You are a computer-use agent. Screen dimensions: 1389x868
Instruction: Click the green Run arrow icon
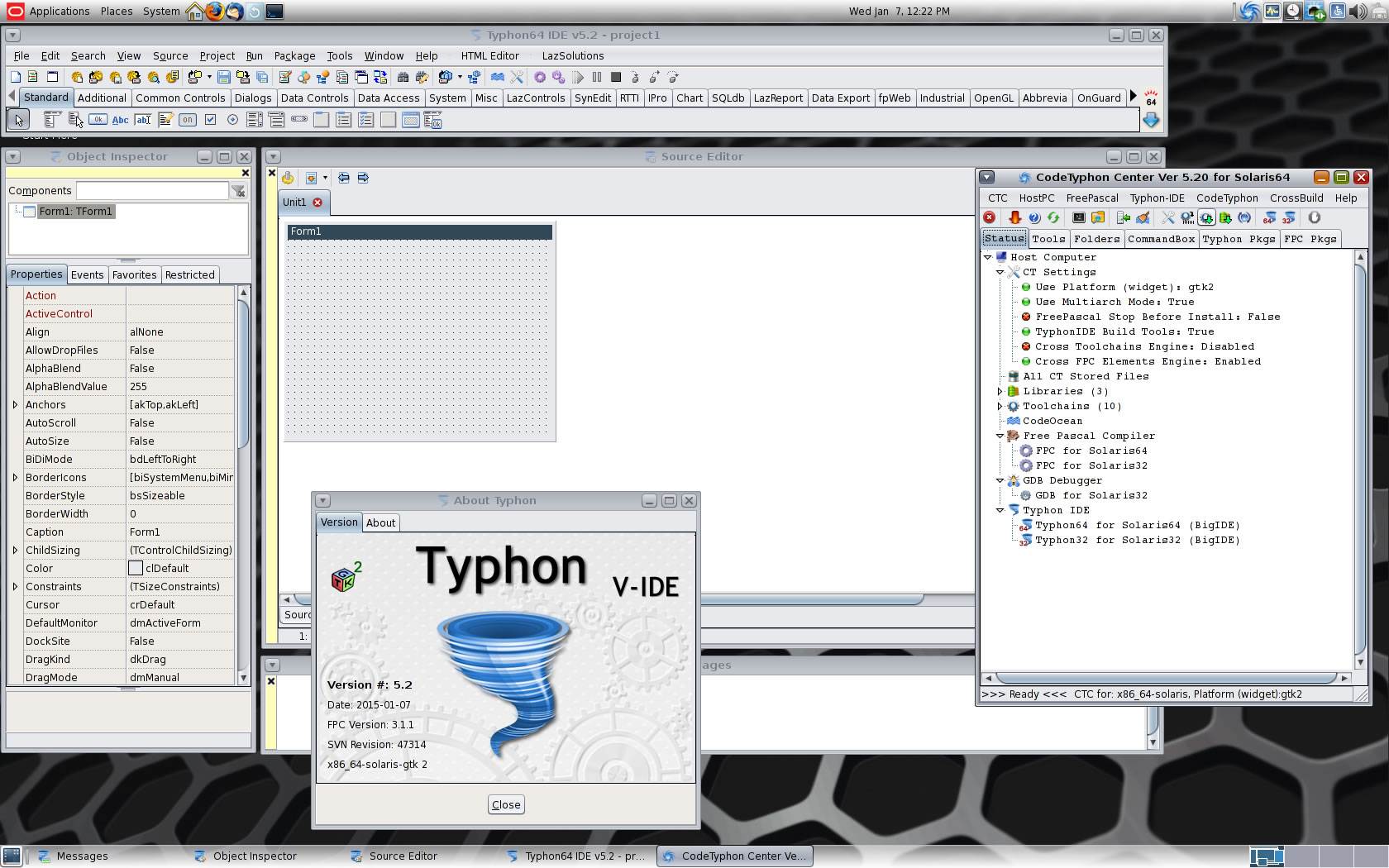tap(578, 77)
